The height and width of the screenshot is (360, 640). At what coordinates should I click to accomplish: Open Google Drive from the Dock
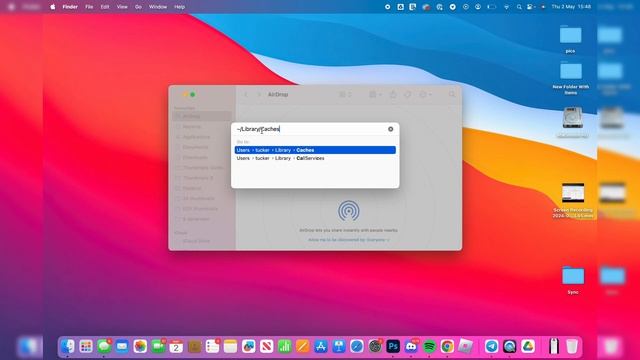[x=528, y=347]
